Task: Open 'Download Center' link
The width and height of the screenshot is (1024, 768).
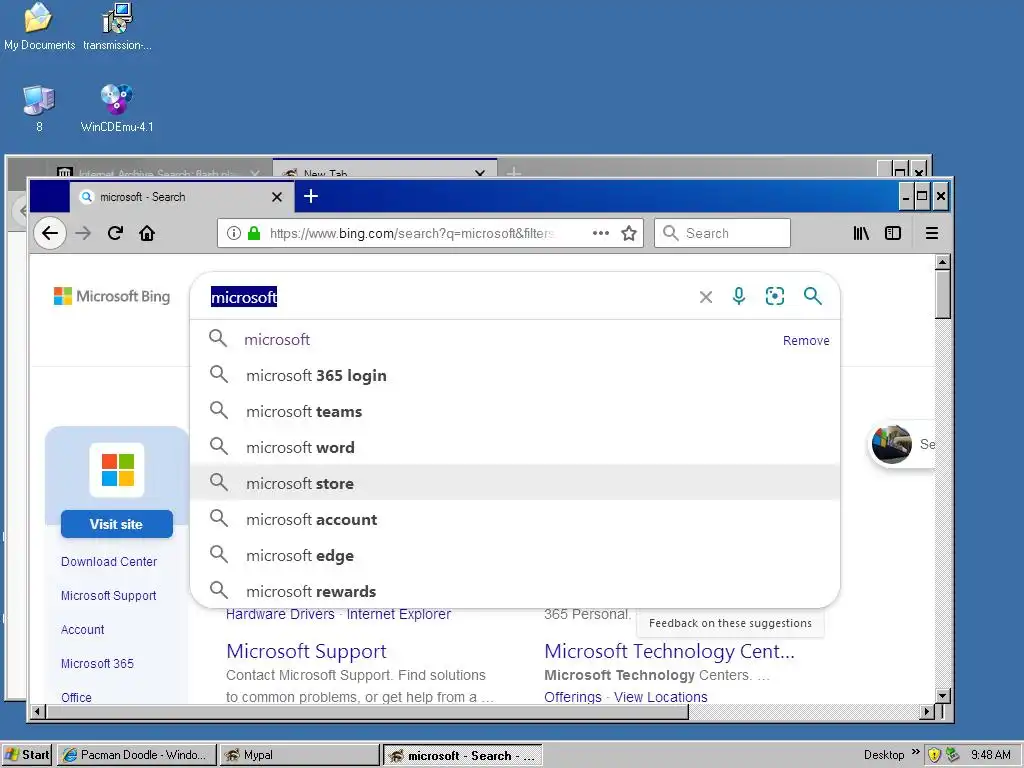Action: [109, 562]
